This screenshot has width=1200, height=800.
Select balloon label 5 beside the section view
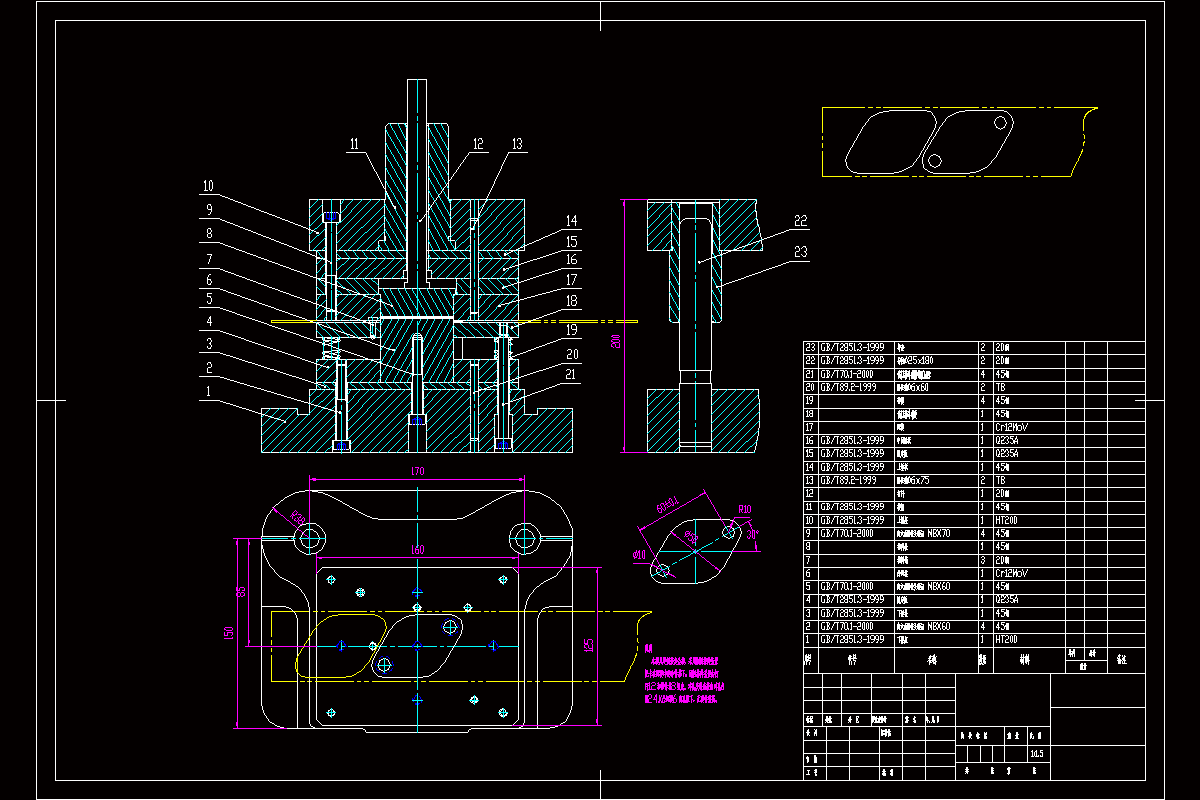coord(210,298)
